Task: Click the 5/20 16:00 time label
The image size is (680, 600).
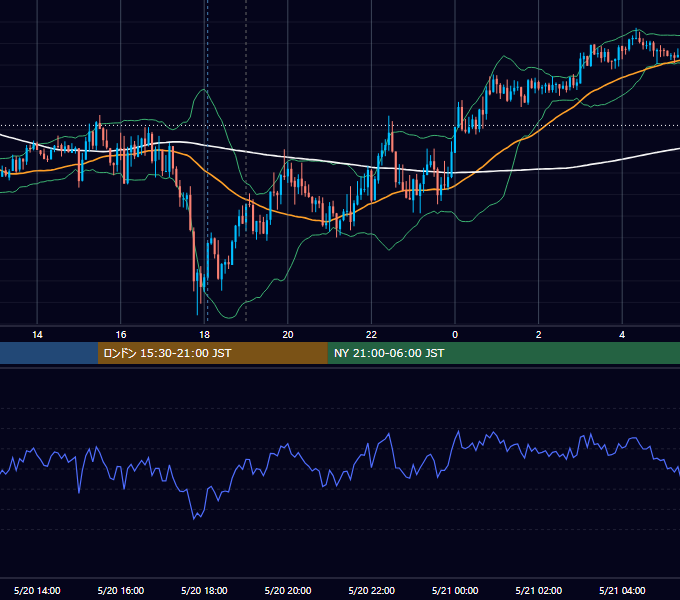Action: [121, 590]
